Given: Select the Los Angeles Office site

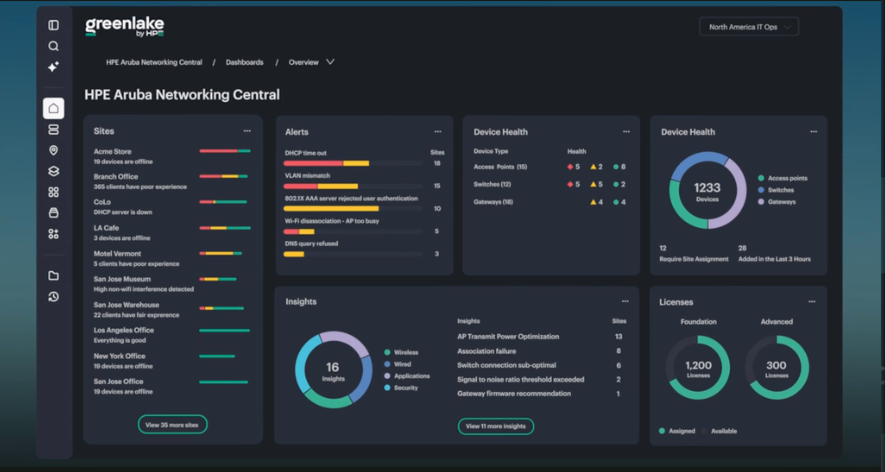Looking at the screenshot, I should [172, 335].
